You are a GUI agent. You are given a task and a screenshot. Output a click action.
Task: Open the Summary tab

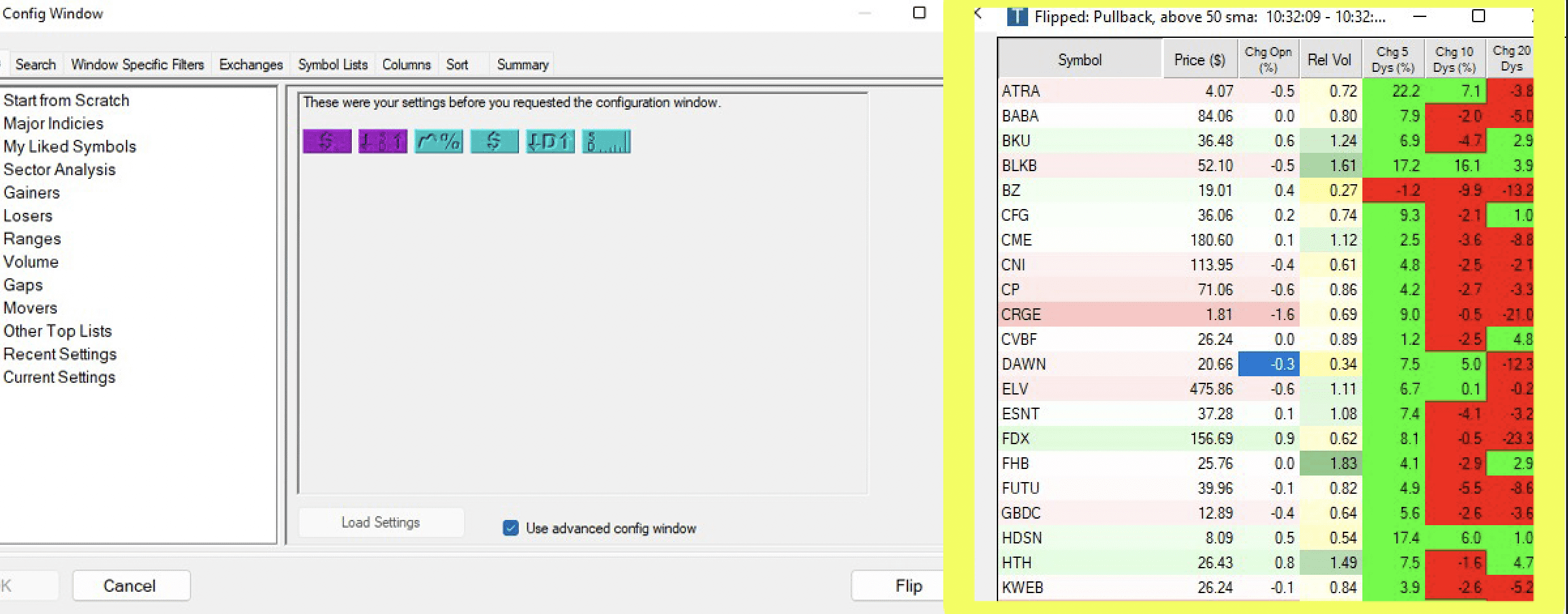click(x=522, y=65)
